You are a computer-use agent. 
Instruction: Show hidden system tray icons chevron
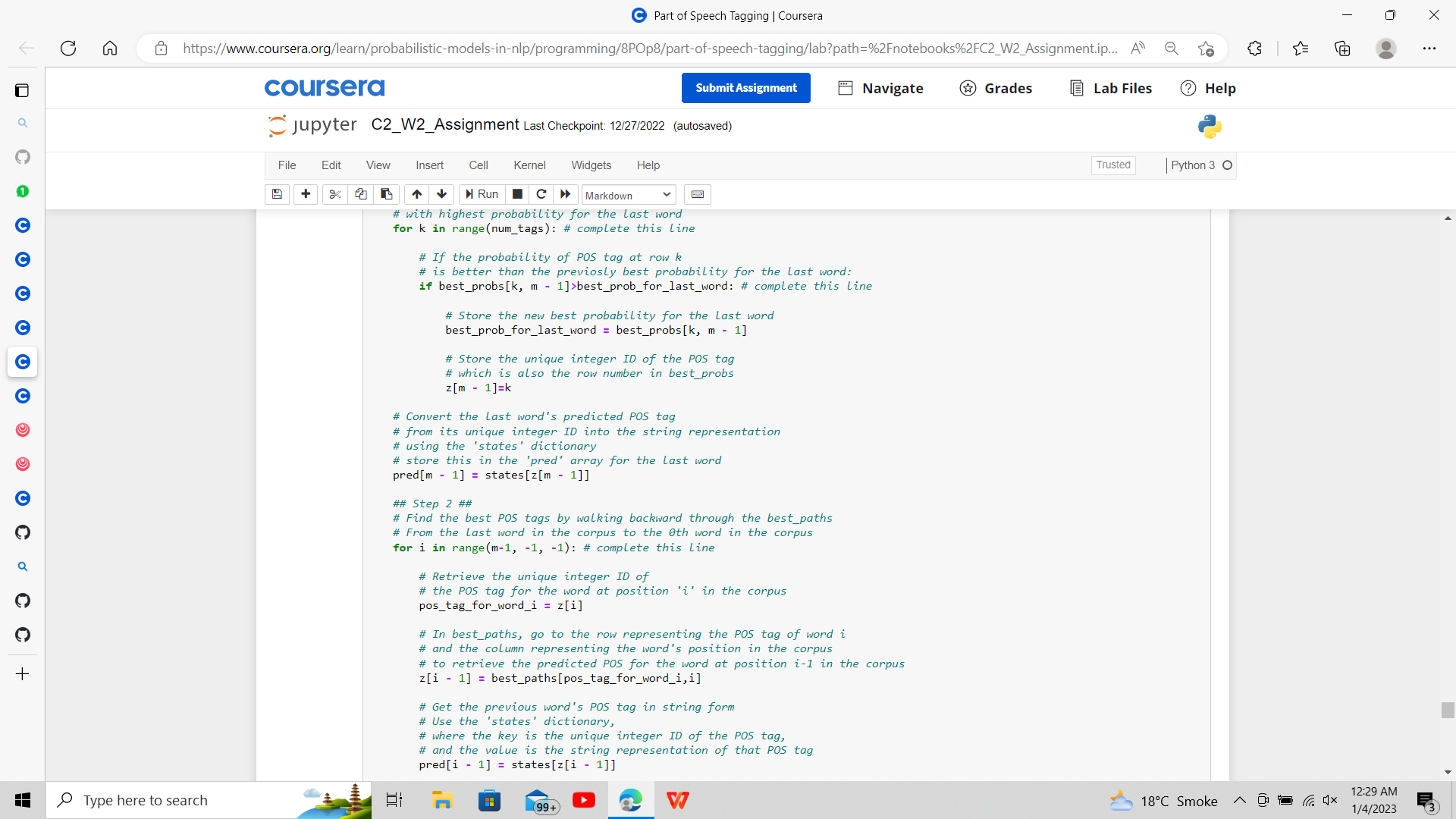tap(1239, 800)
